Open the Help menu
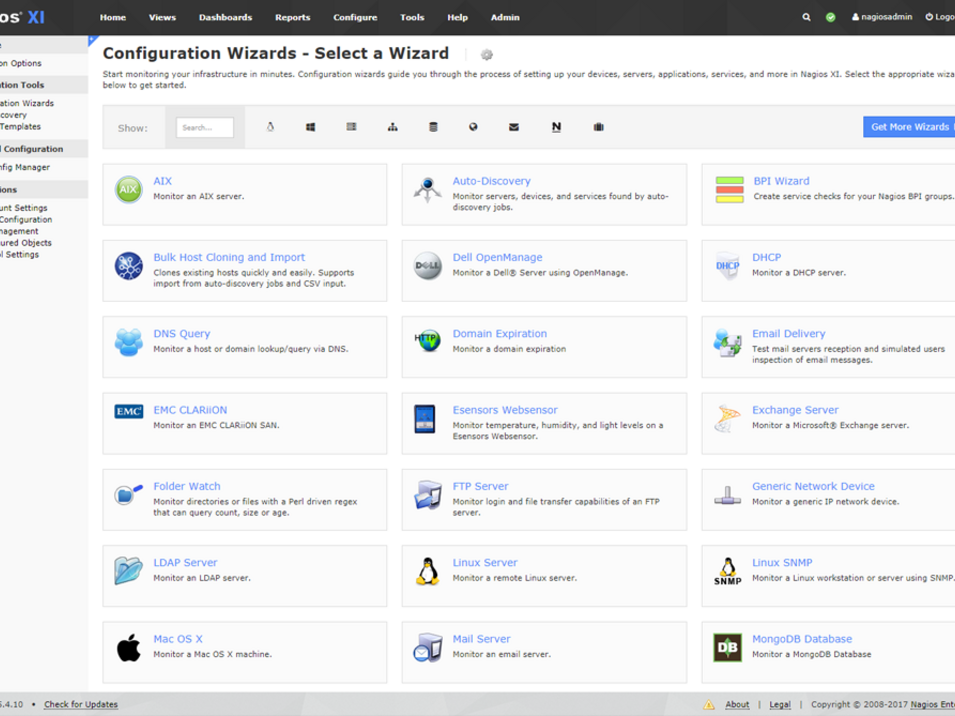 point(457,17)
